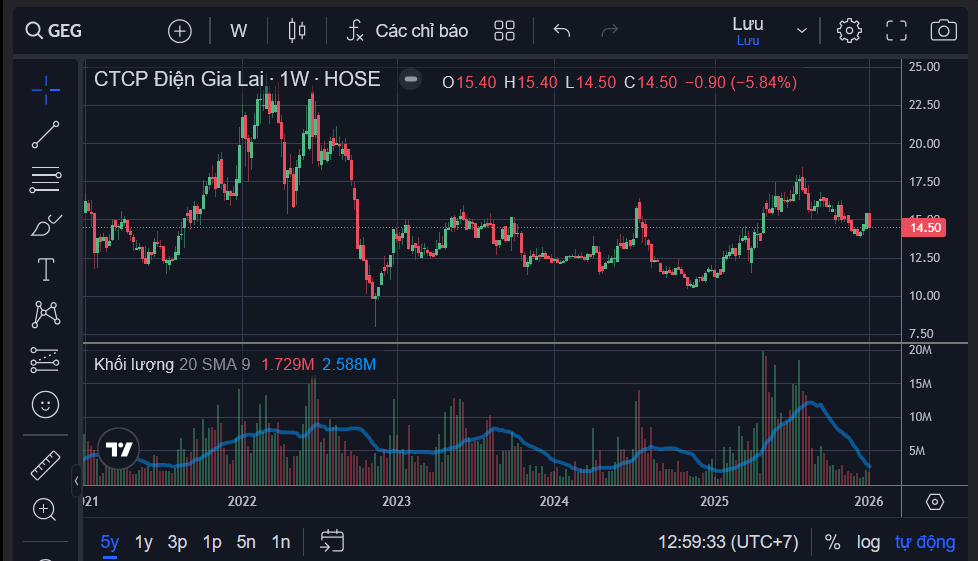The image size is (978, 561).
Task: Take a chart snapshot with camera icon
Action: click(x=943, y=30)
